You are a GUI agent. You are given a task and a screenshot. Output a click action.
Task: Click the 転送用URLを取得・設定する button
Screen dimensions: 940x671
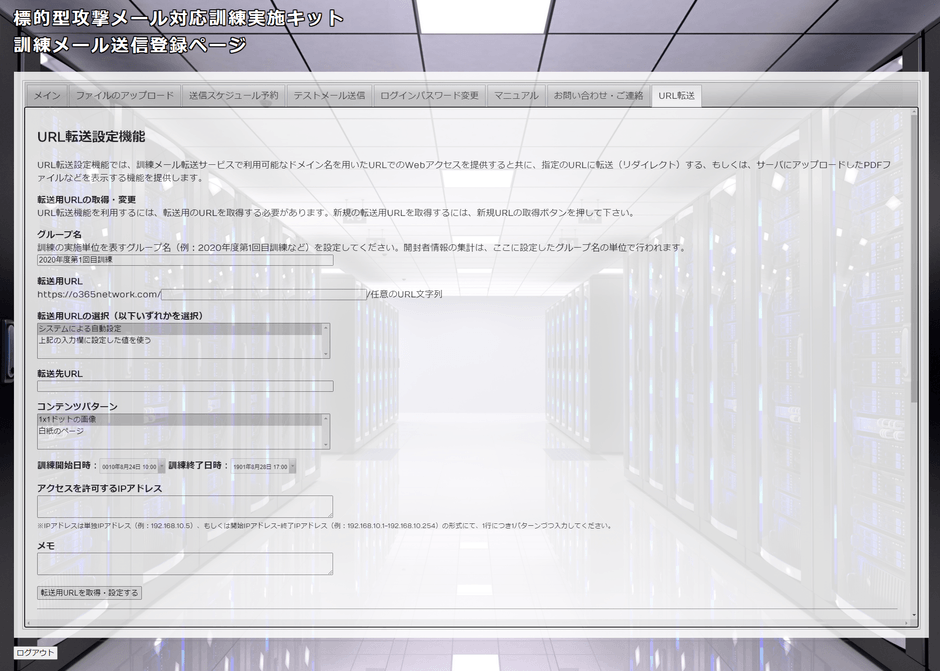(90, 592)
